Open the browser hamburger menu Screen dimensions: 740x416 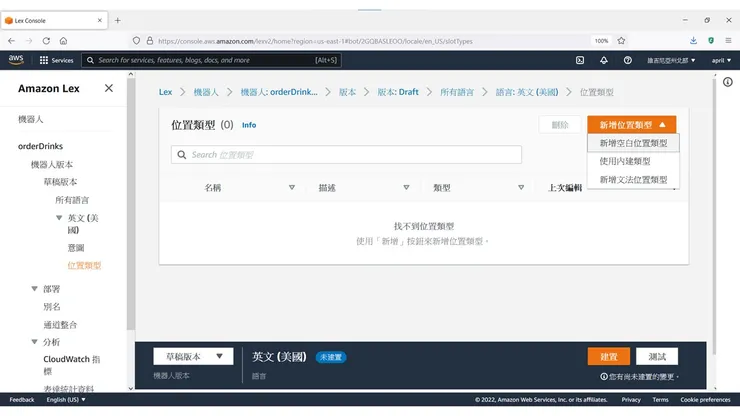pyautogui.click(x=728, y=41)
